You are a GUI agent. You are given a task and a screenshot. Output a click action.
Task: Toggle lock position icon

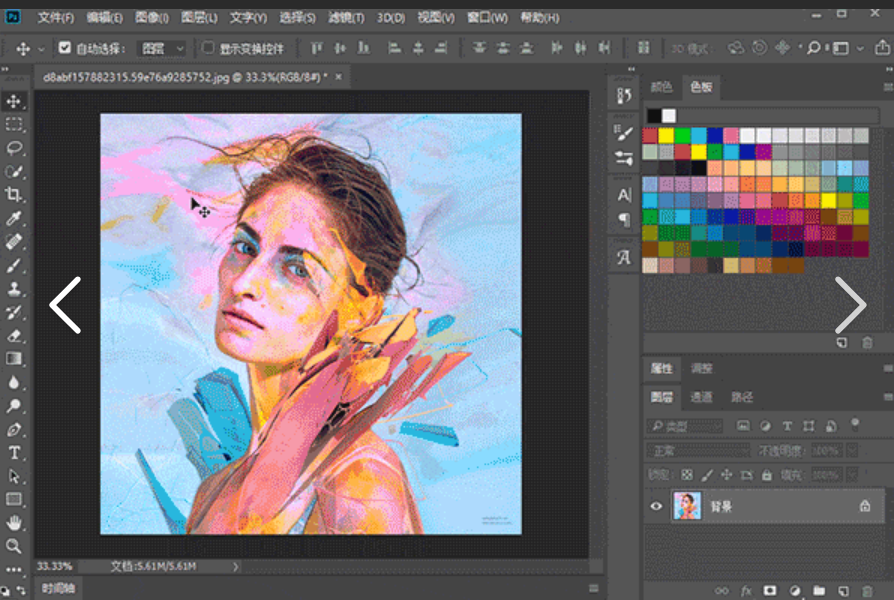[x=726, y=475]
